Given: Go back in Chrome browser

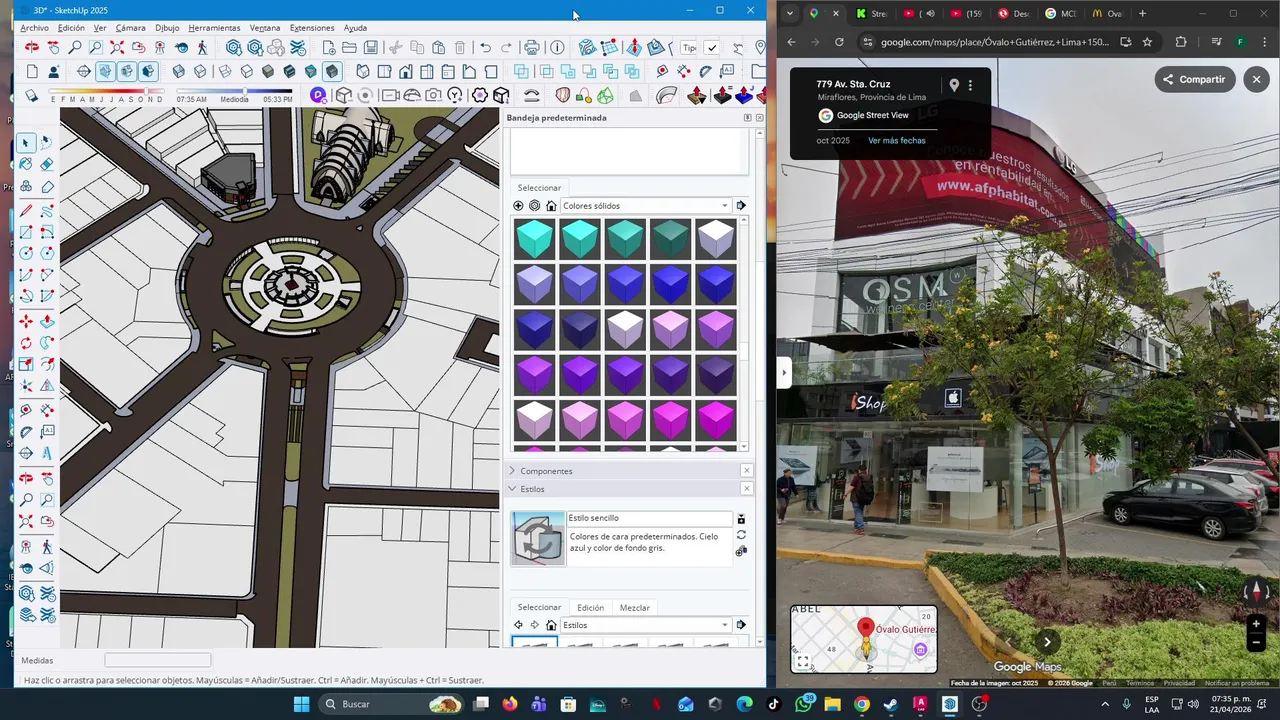Looking at the screenshot, I should 791,42.
